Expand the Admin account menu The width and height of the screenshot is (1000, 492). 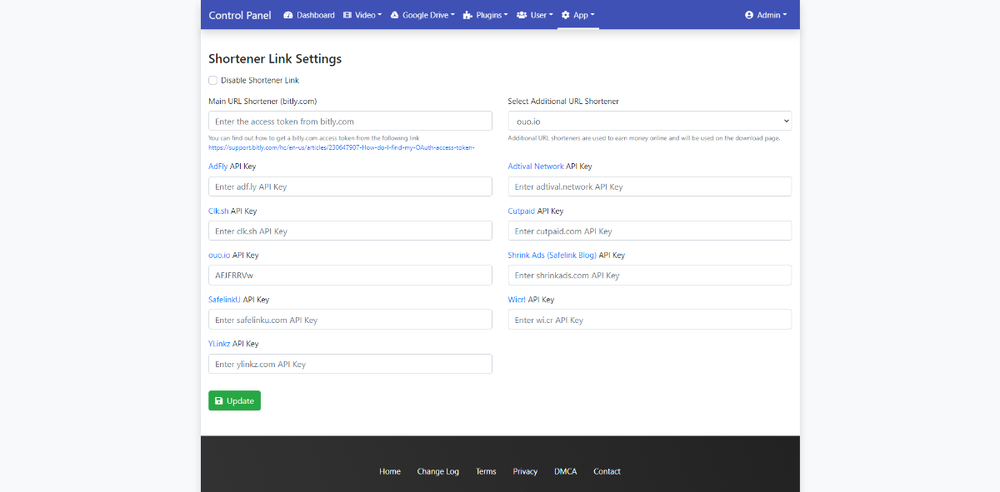(767, 15)
